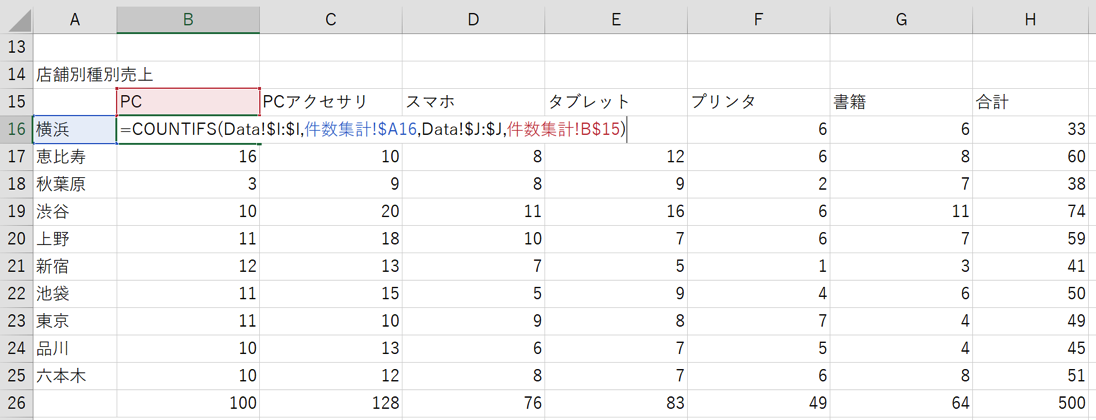Click the 新宿 store cell
This screenshot has height=420, width=1096.
coord(75,267)
